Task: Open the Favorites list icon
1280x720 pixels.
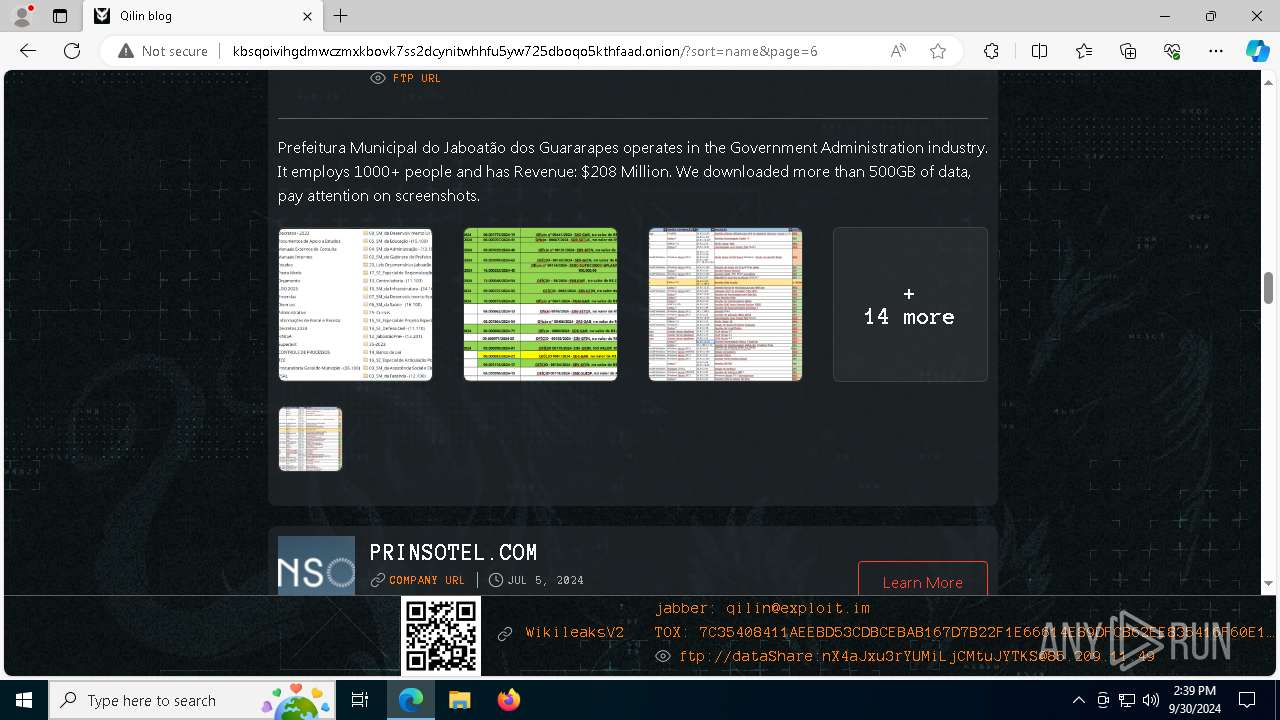Action: tap(1084, 51)
